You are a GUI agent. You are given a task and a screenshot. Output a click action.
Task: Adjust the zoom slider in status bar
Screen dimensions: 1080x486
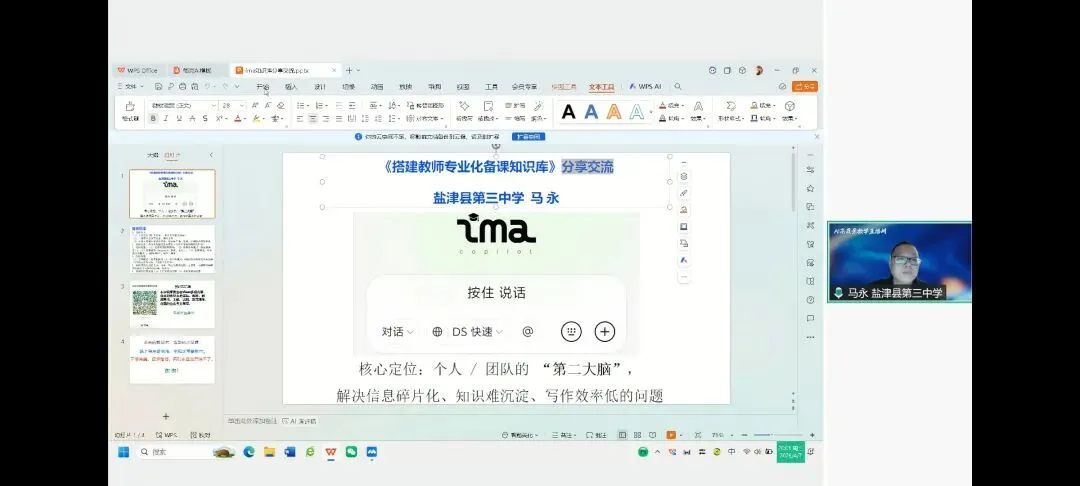(778, 435)
